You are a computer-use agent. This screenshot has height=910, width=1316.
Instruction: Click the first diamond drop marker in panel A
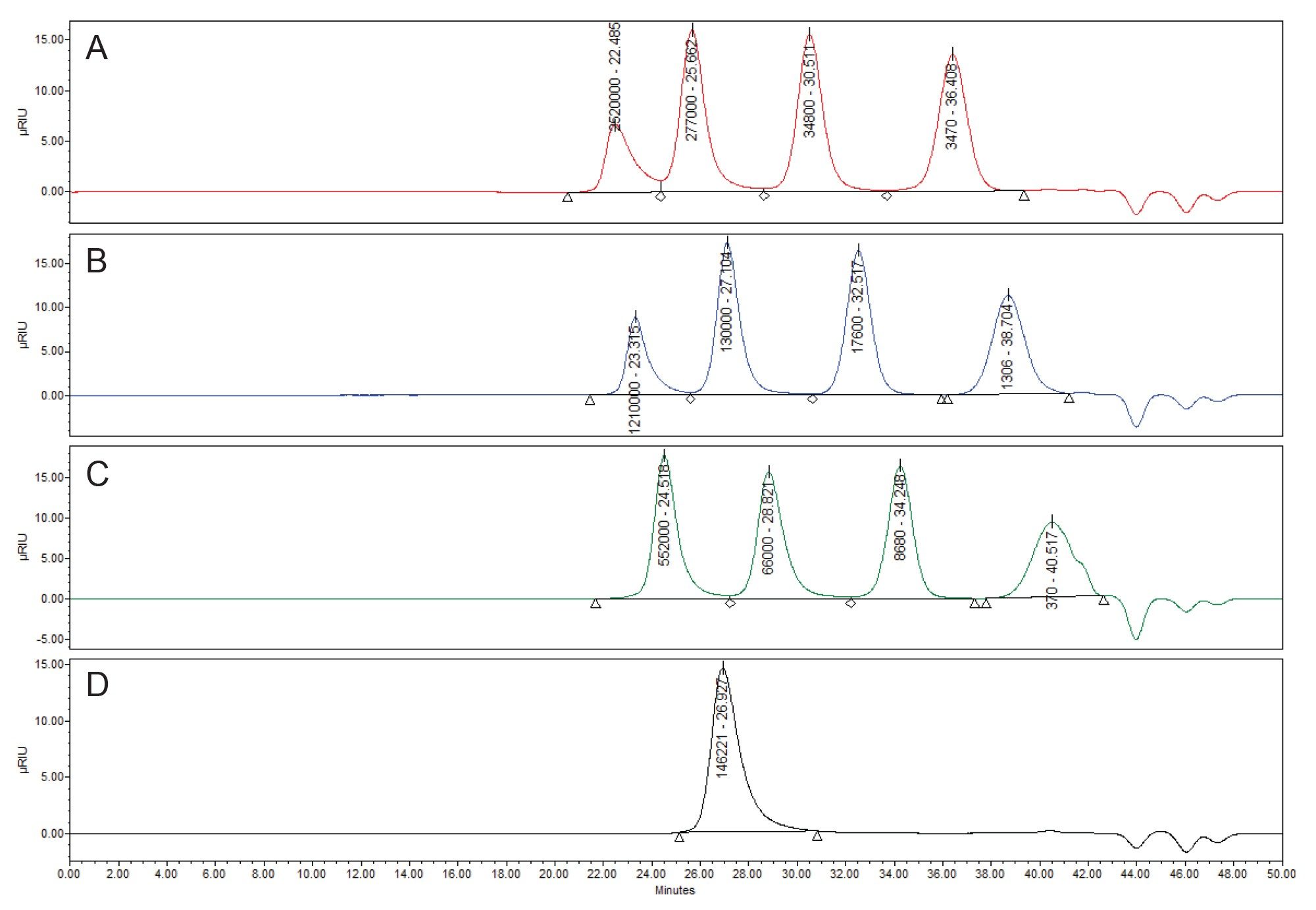point(661,196)
